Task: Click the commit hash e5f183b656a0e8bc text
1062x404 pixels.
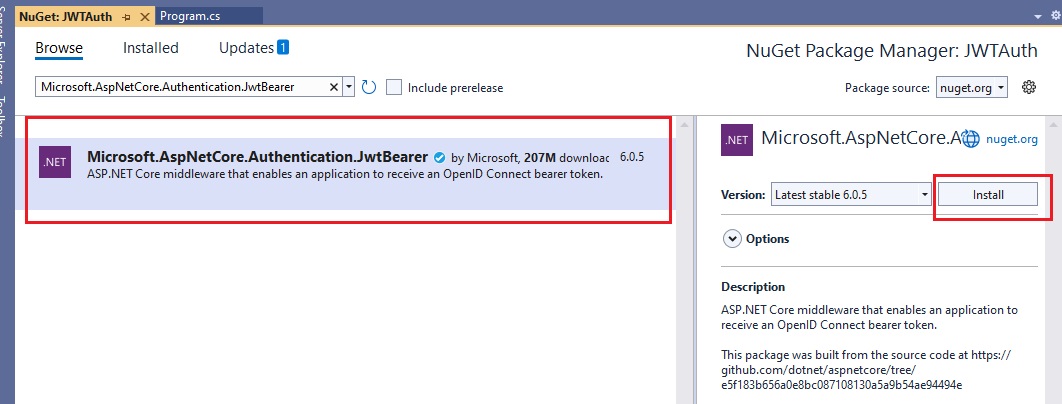Action: (x=842, y=385)
